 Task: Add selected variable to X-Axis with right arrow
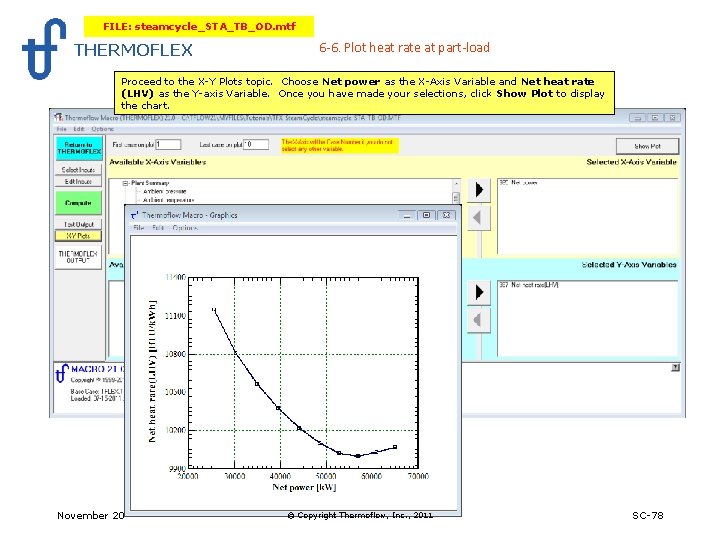tap(479, 190)
